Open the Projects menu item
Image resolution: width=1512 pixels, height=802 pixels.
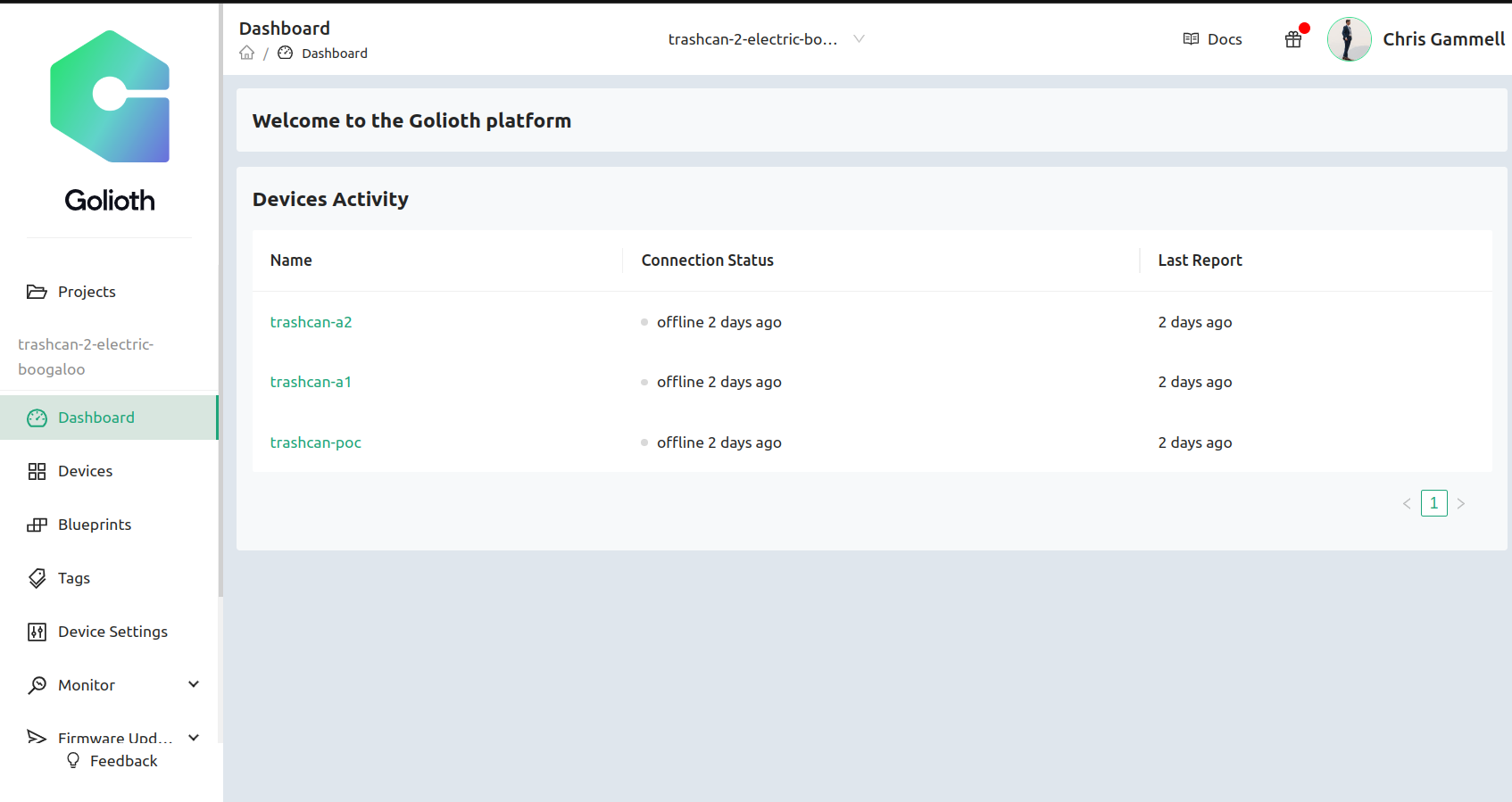click(x=109, y=292)
